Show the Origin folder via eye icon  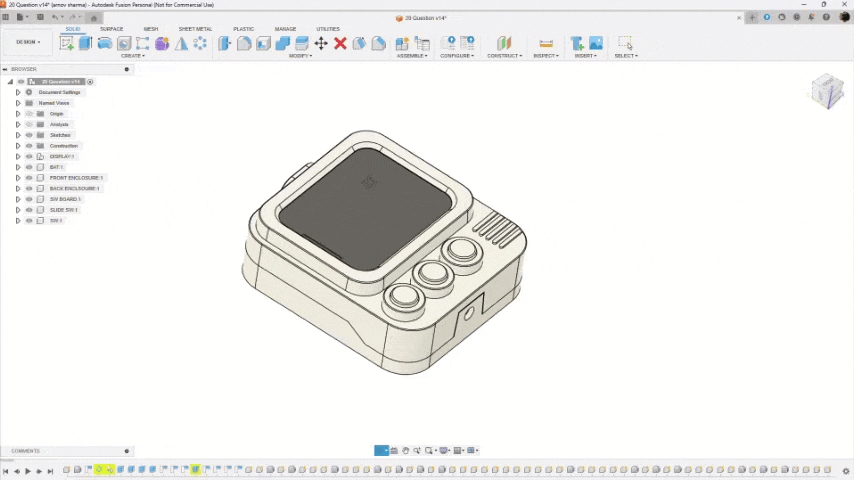click(29, 114)
